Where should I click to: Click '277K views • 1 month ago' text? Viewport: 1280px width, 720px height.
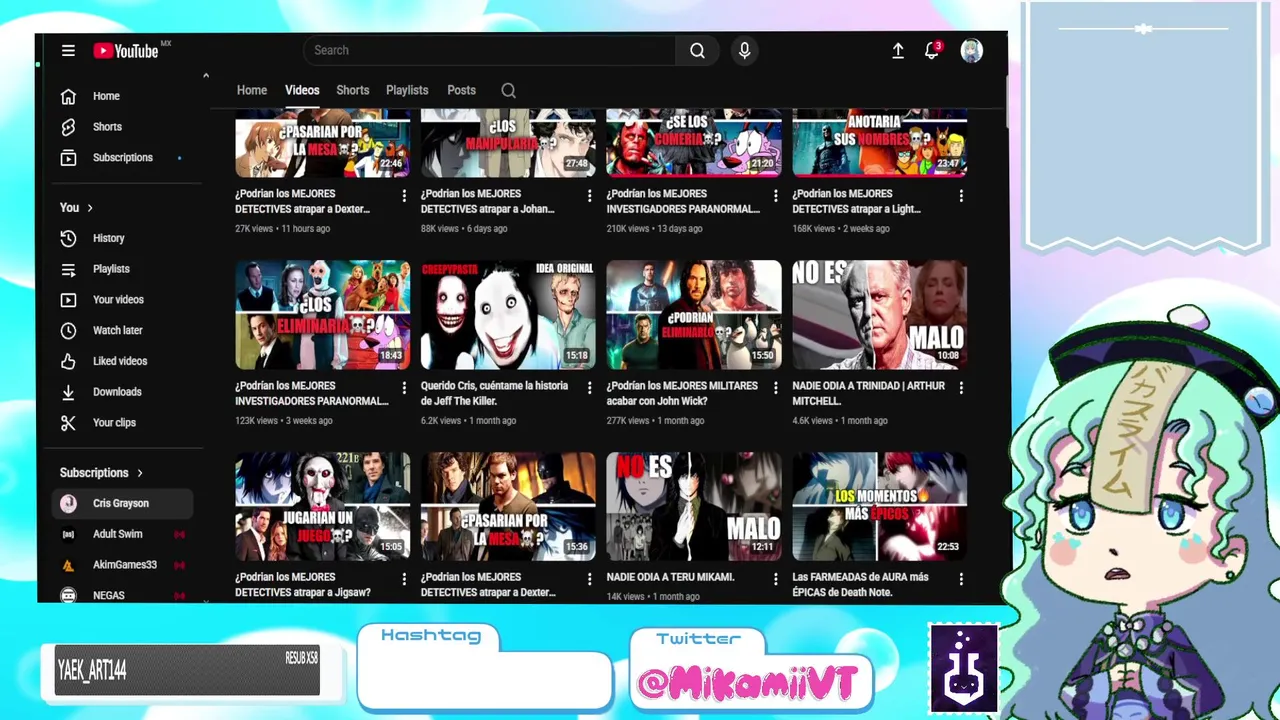point(655,421)
